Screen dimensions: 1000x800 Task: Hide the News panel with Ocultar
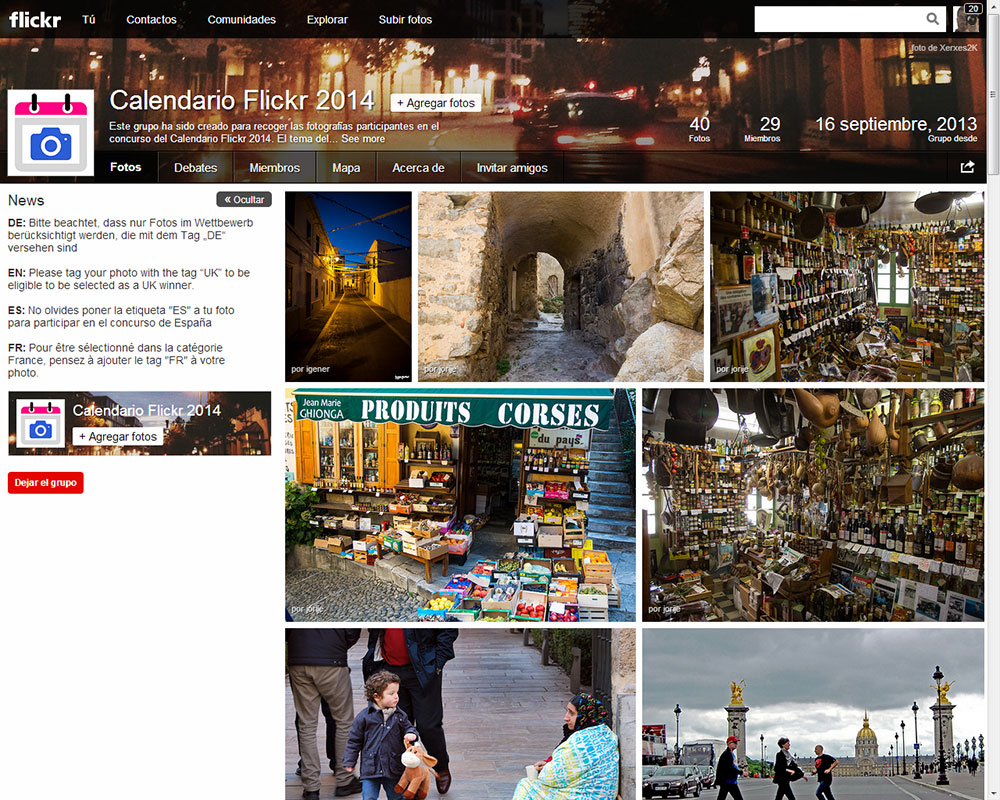(244, 200)
